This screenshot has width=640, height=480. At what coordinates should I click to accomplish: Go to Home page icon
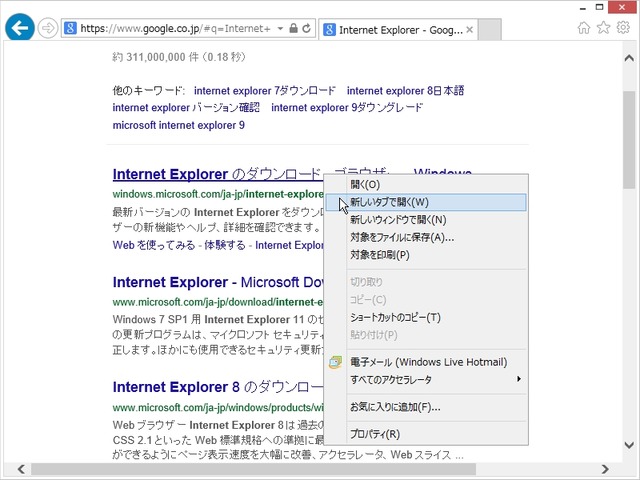(584, 28)
